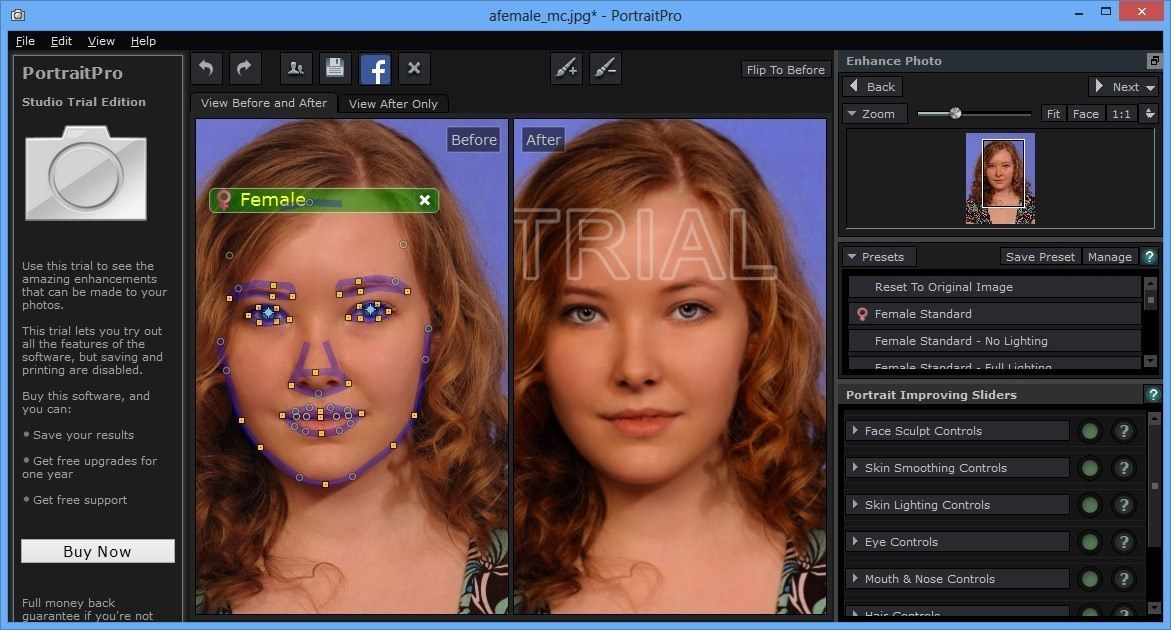Select the brush with minus tool
The image size is (1171, 630).
[605, 68]
